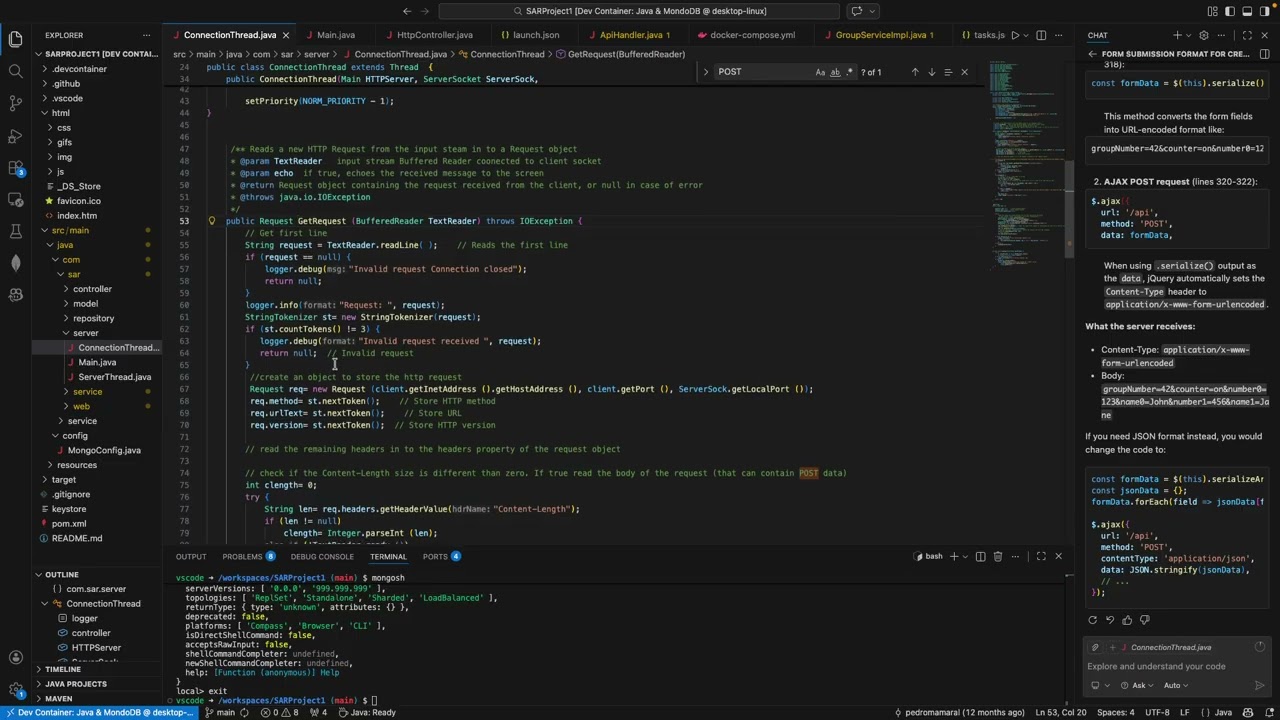Screen dimensions: 1280x720
Task: Click the lightbulb code action on line 53
Action: pos(211,221)
